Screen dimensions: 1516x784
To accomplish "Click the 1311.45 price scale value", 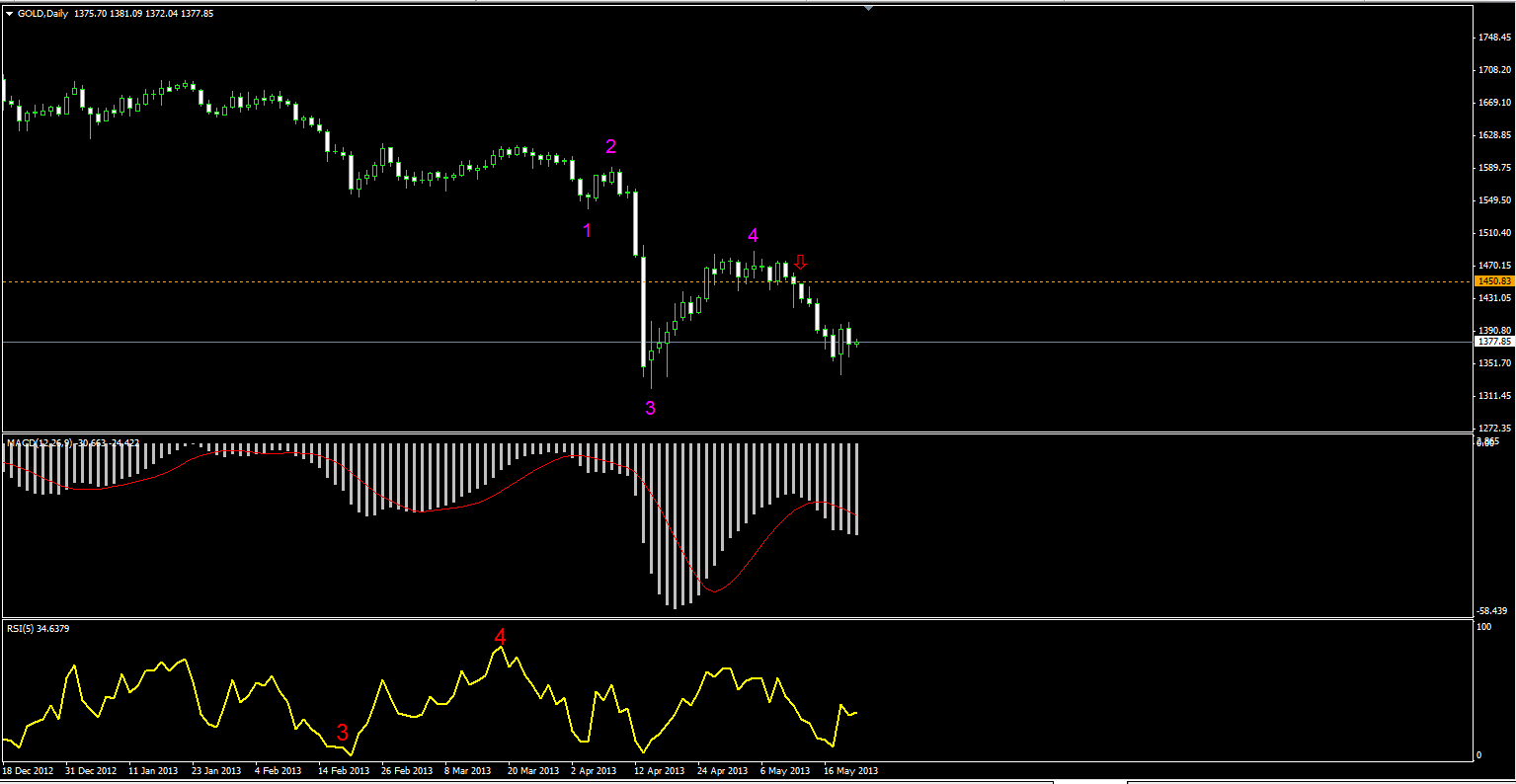I will point(1495,396).
